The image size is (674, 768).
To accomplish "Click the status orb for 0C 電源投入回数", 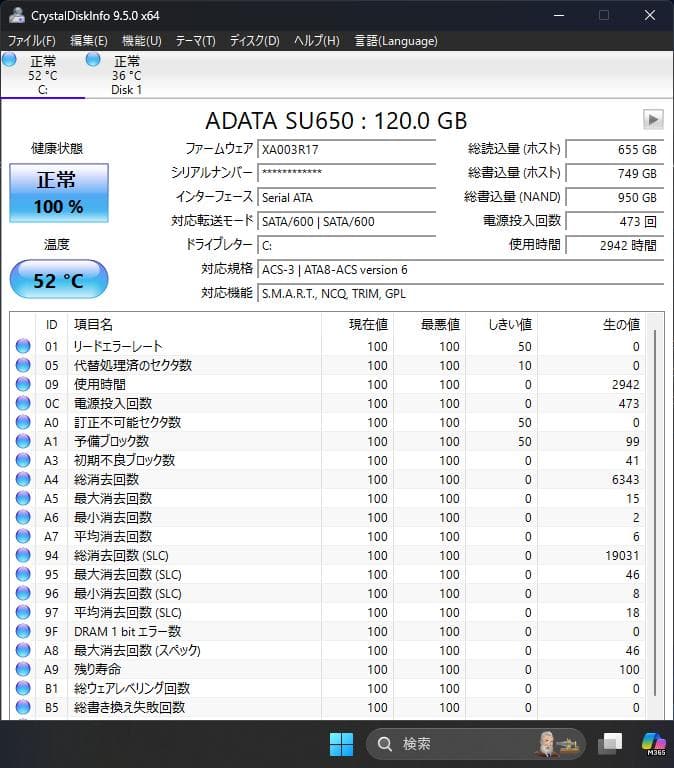I will (23, 403).
